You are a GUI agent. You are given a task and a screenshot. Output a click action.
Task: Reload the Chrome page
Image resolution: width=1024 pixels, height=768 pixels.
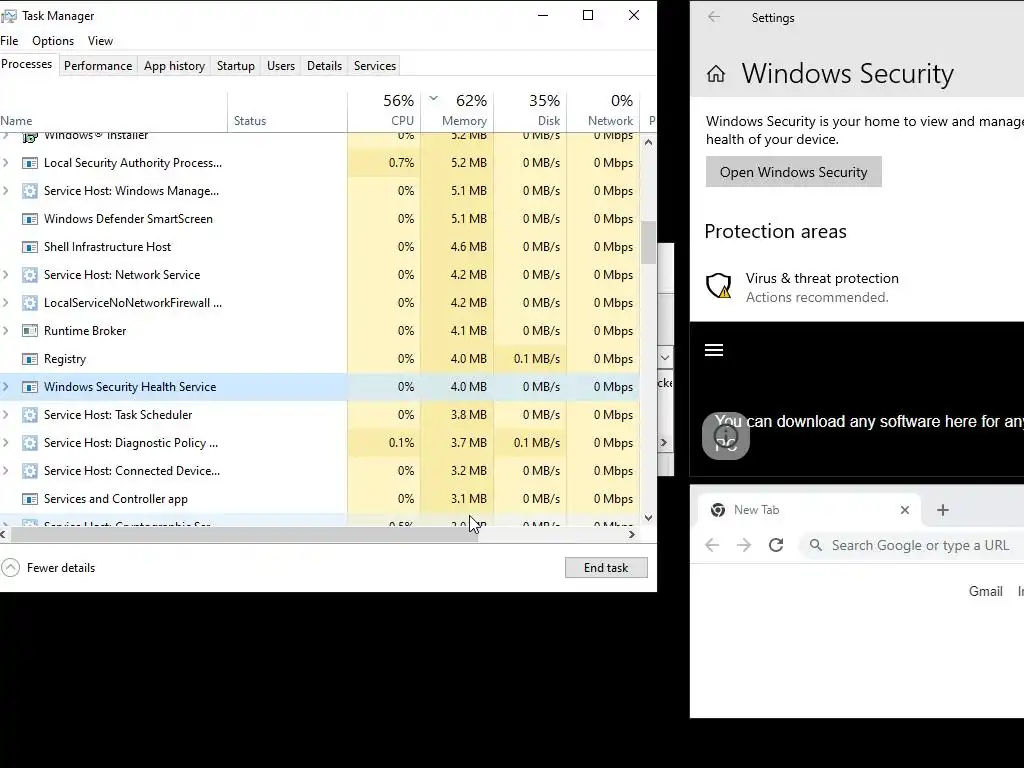coord(776,545)
